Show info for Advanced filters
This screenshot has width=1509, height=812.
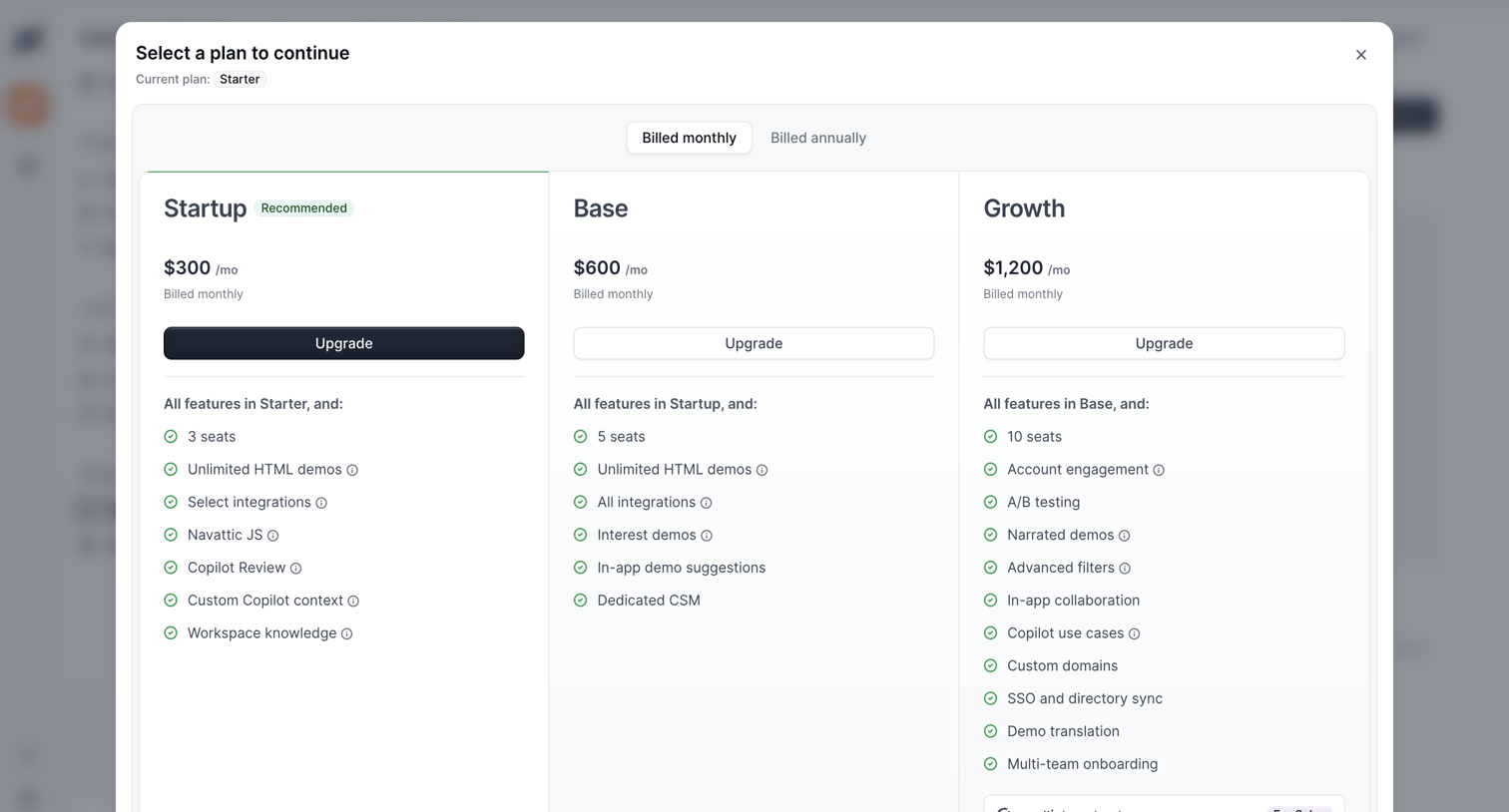[1125, 569]
